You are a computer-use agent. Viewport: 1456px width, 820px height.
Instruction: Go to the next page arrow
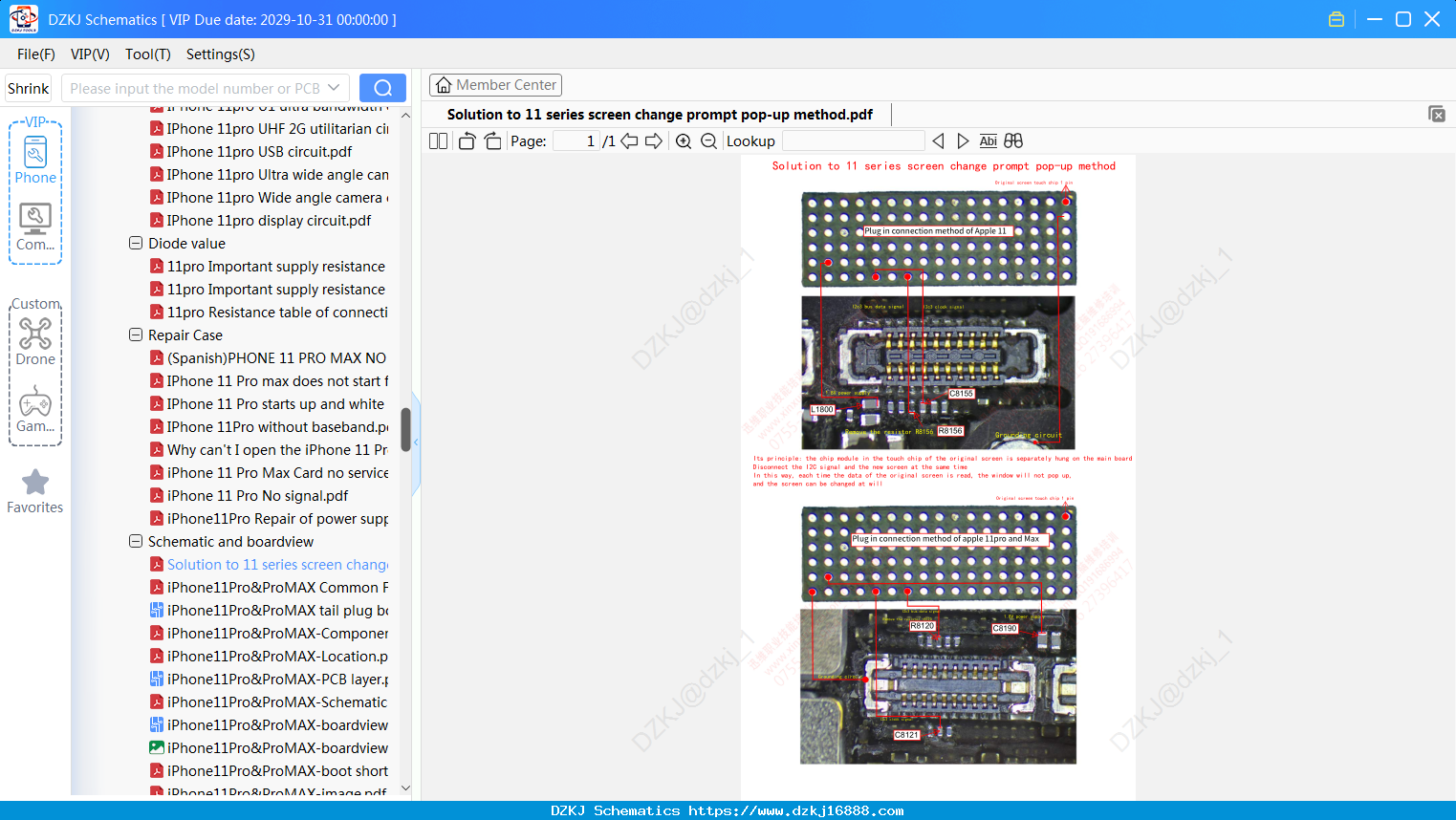(654, 141)
